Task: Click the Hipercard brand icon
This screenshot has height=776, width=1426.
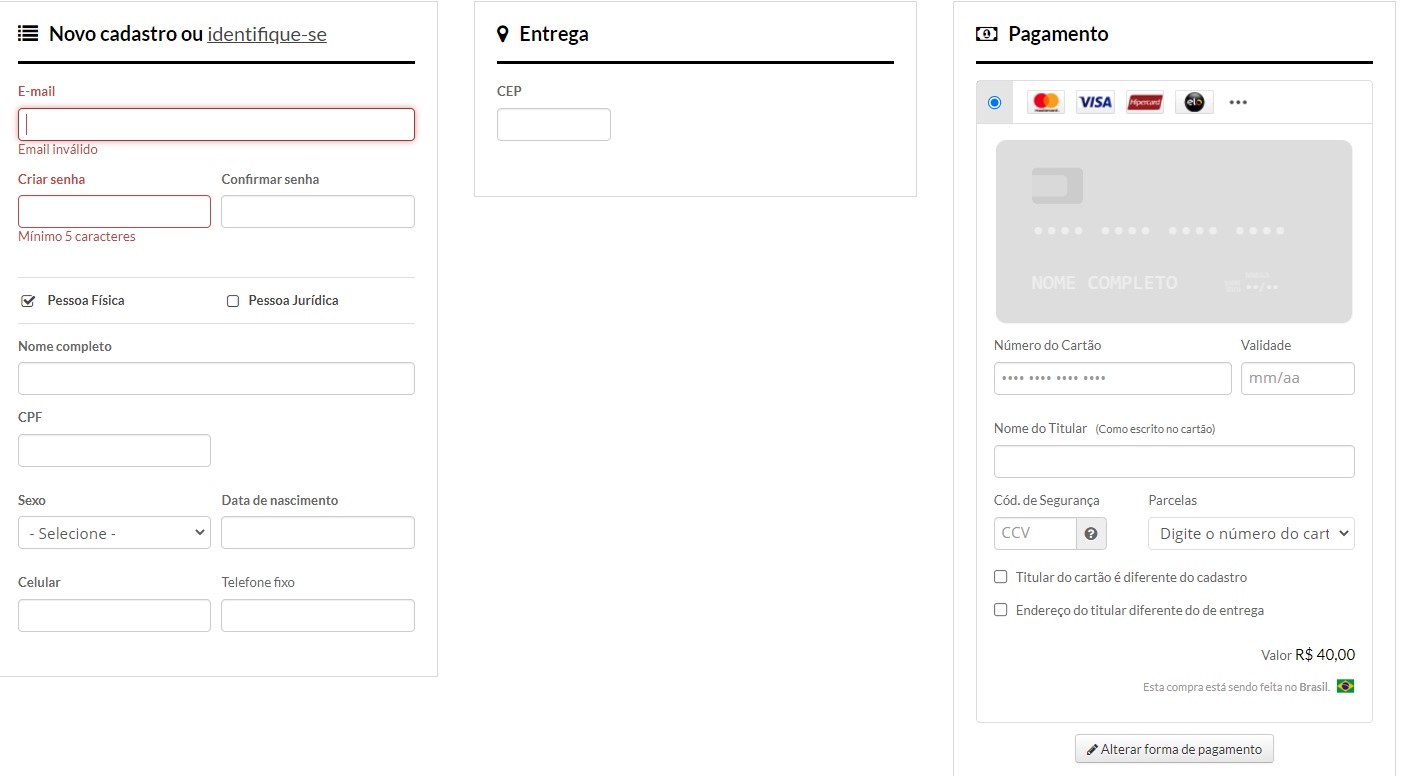Action: tap(1144, 102)
